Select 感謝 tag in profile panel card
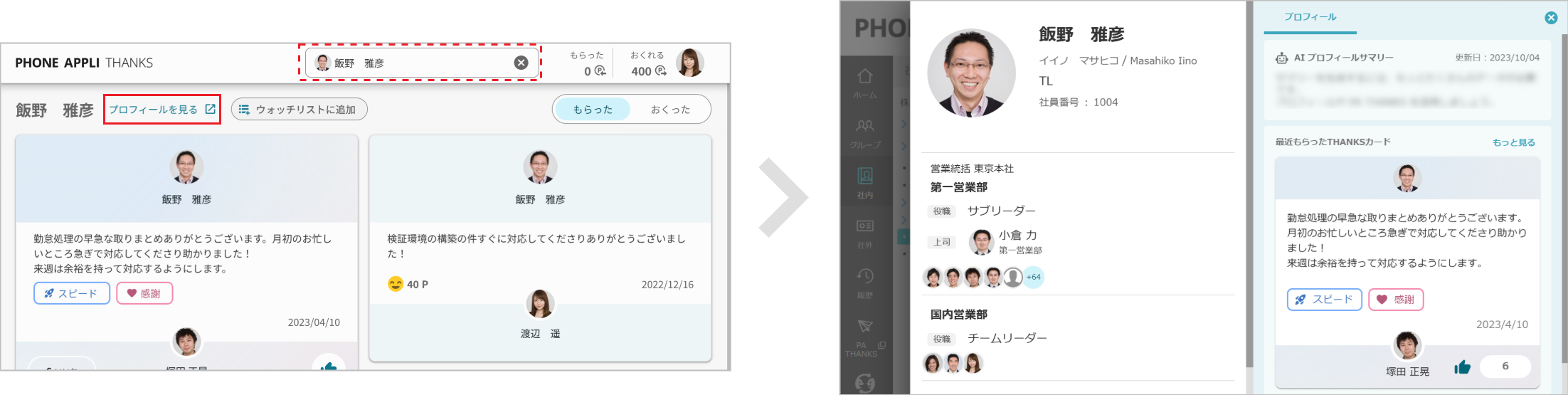The width and height of the screenshot is (1568, 395). 1396,300
